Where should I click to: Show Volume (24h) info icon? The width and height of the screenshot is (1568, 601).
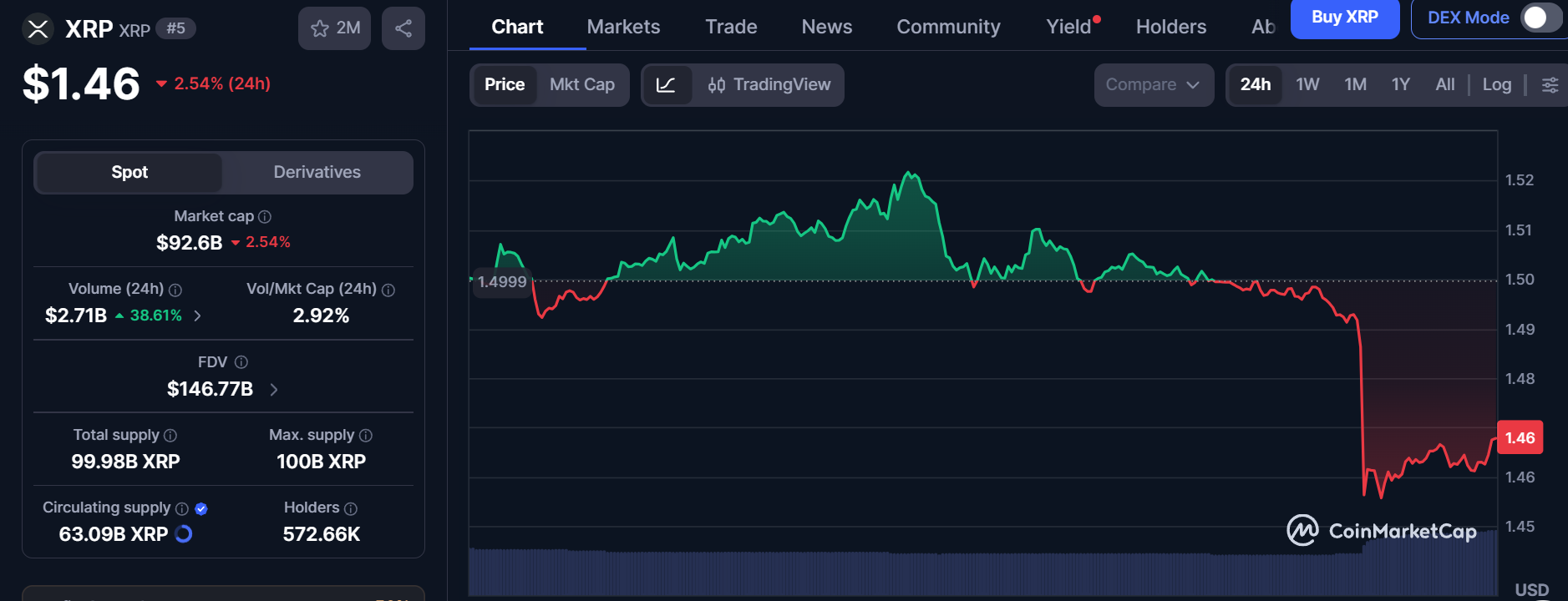(175, 290)
